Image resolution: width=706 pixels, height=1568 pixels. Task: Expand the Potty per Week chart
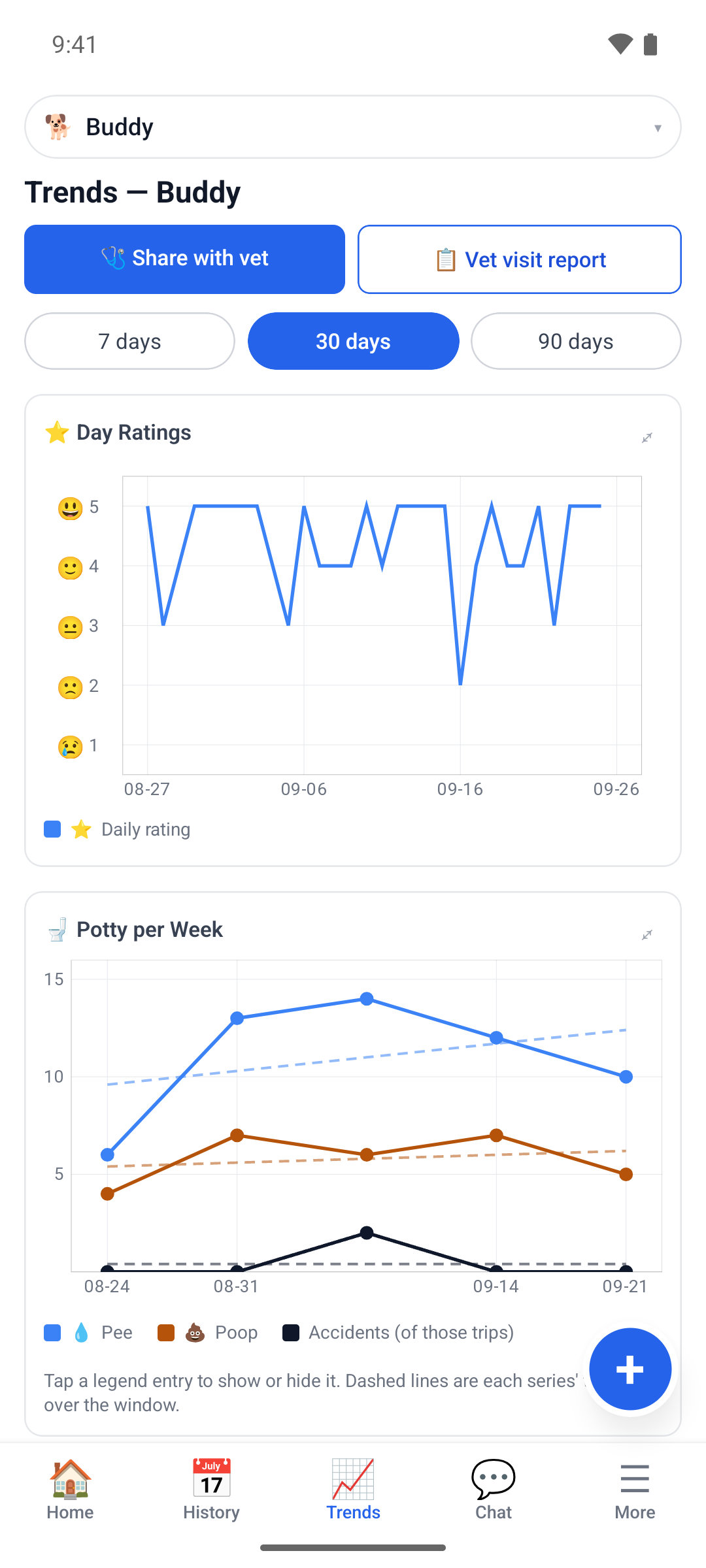tap(647, 935)
